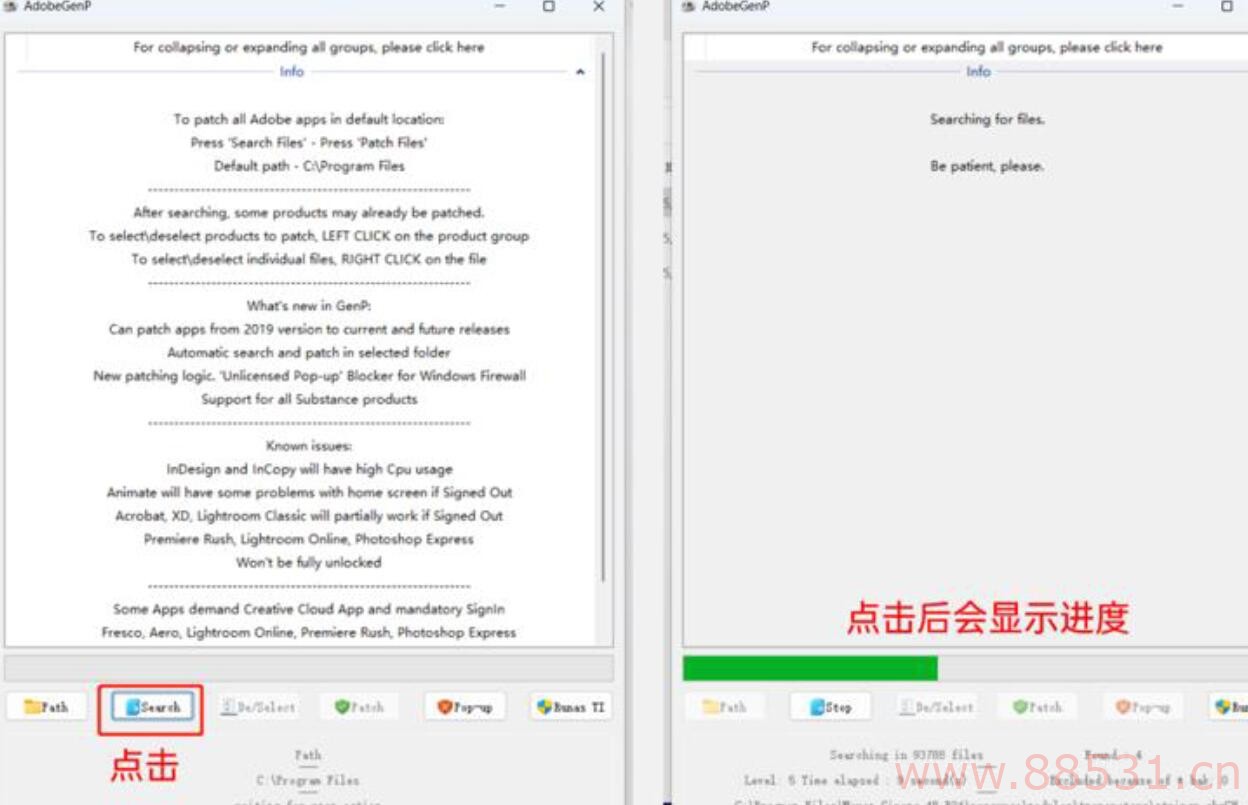Click 'For collapsing or expanding all groups' header, right window

987,47
